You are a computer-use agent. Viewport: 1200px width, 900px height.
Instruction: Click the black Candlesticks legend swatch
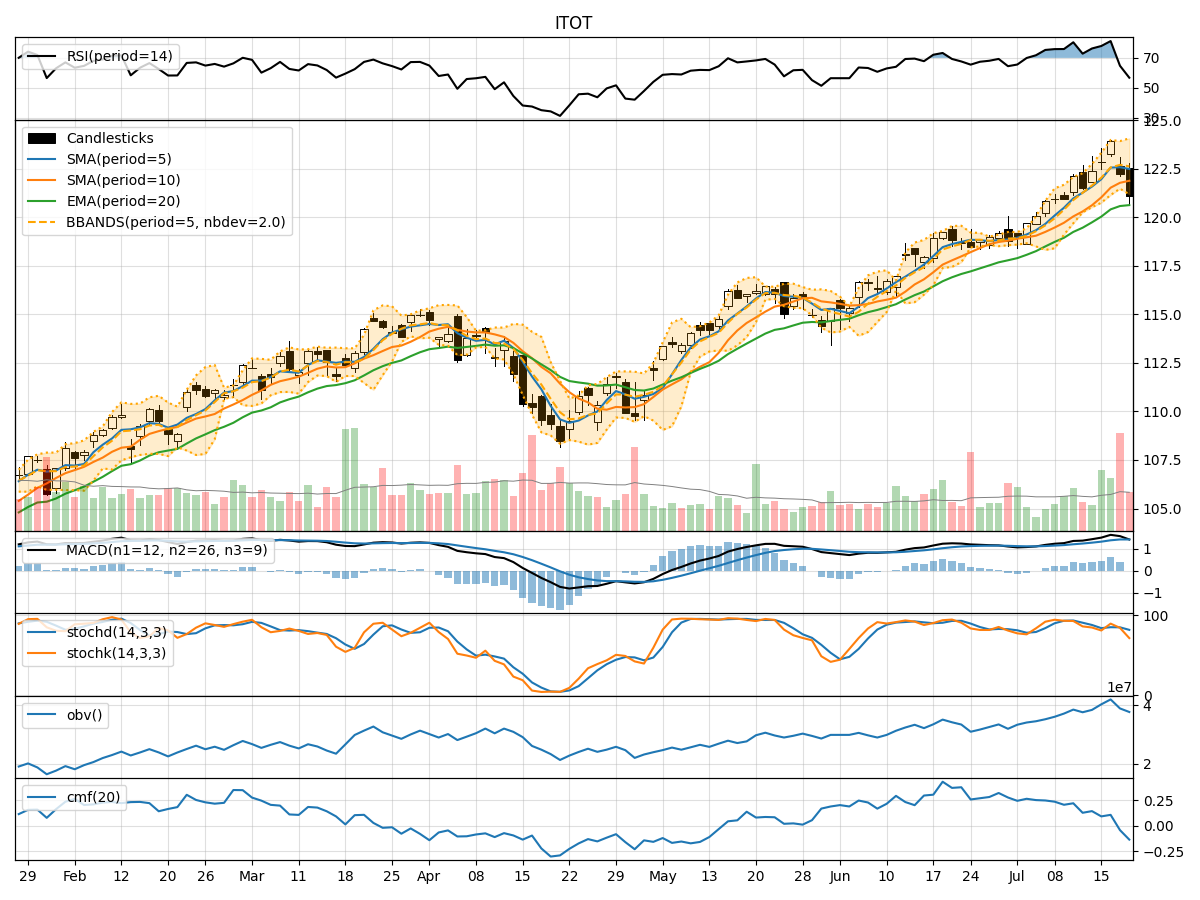[42, 138]
